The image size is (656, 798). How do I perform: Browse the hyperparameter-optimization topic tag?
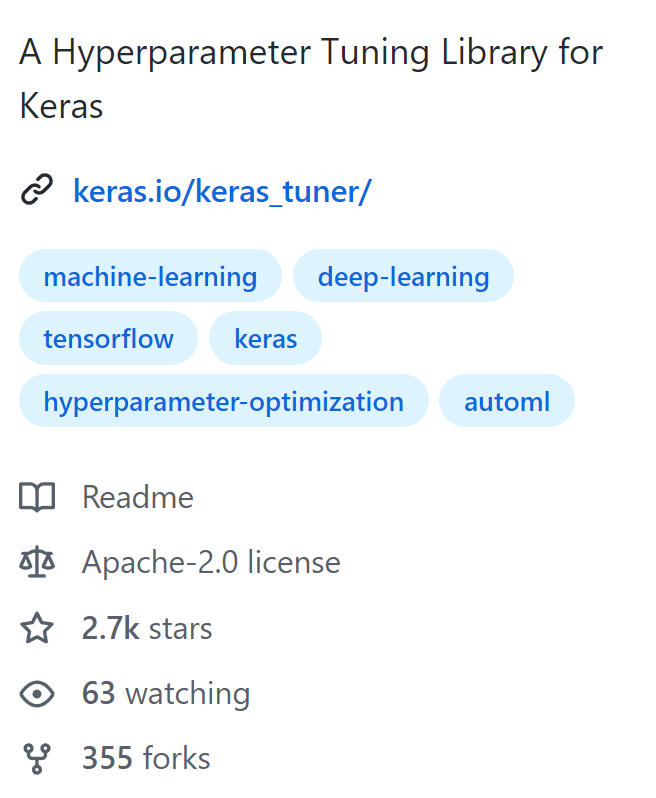click(224, 401)
